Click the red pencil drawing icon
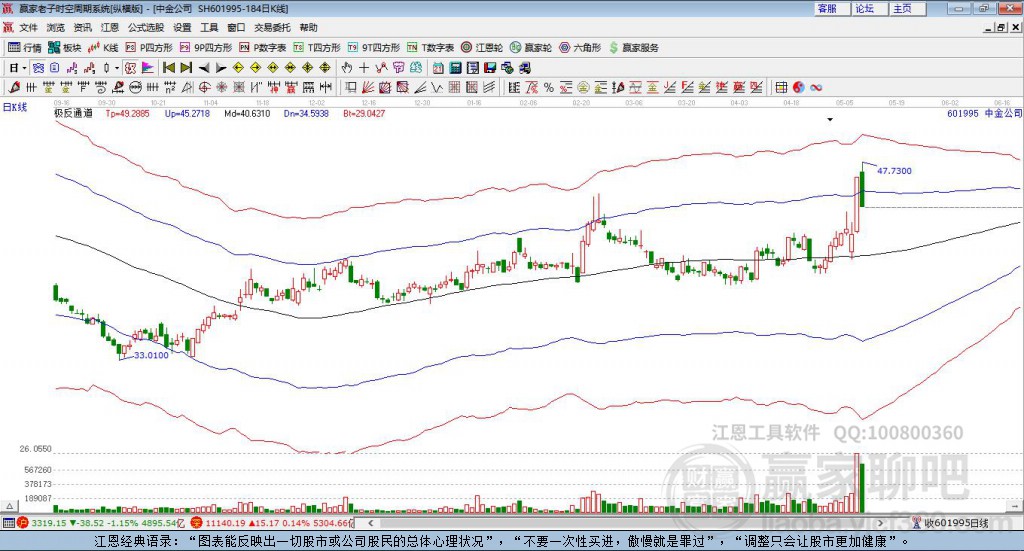Image resolution: width=1024 pixels, height=551 pixels. 14,87
